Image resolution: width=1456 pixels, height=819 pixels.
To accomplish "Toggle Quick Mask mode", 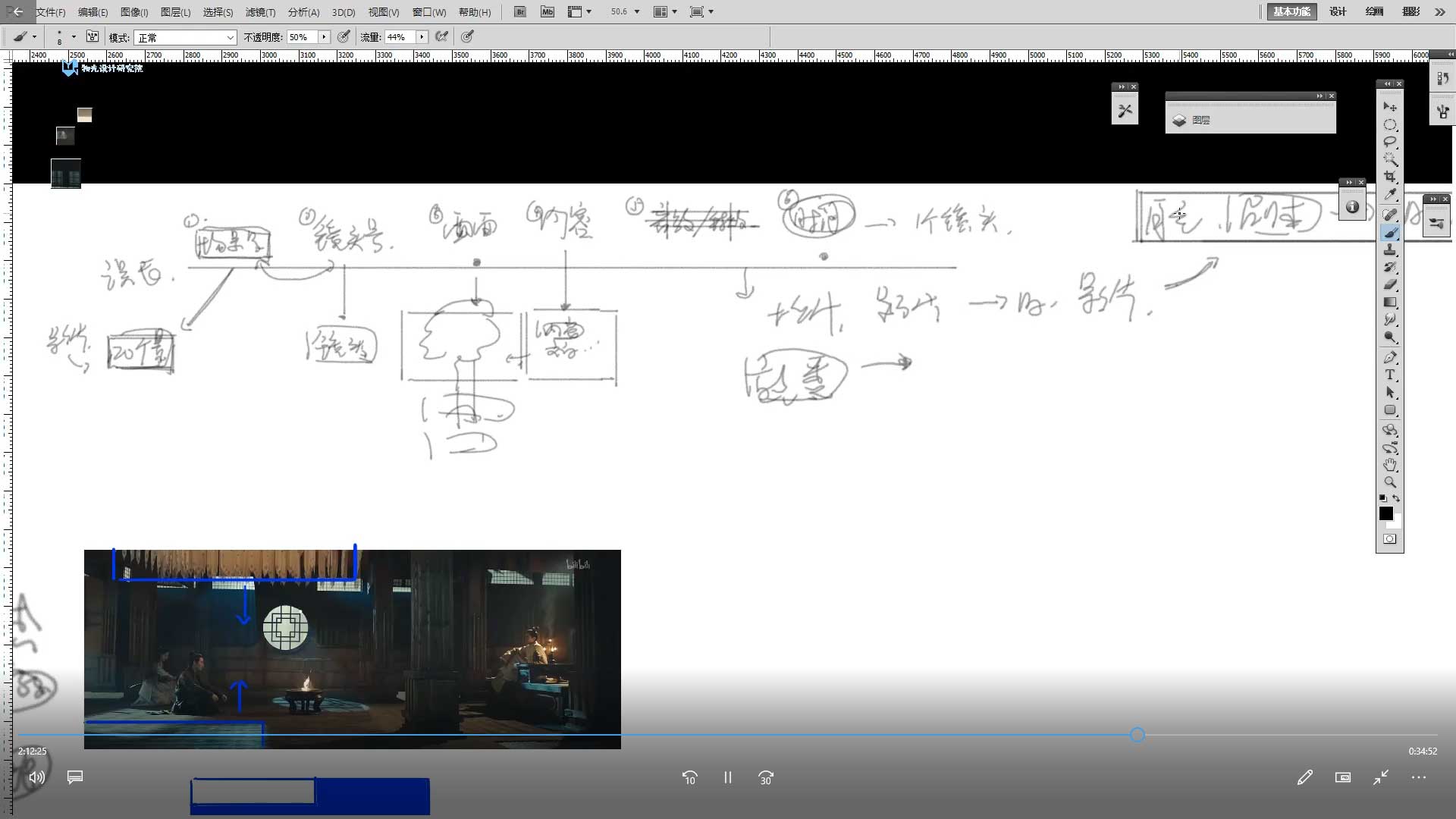I will pyautogui.click(x=1389, y=539).
